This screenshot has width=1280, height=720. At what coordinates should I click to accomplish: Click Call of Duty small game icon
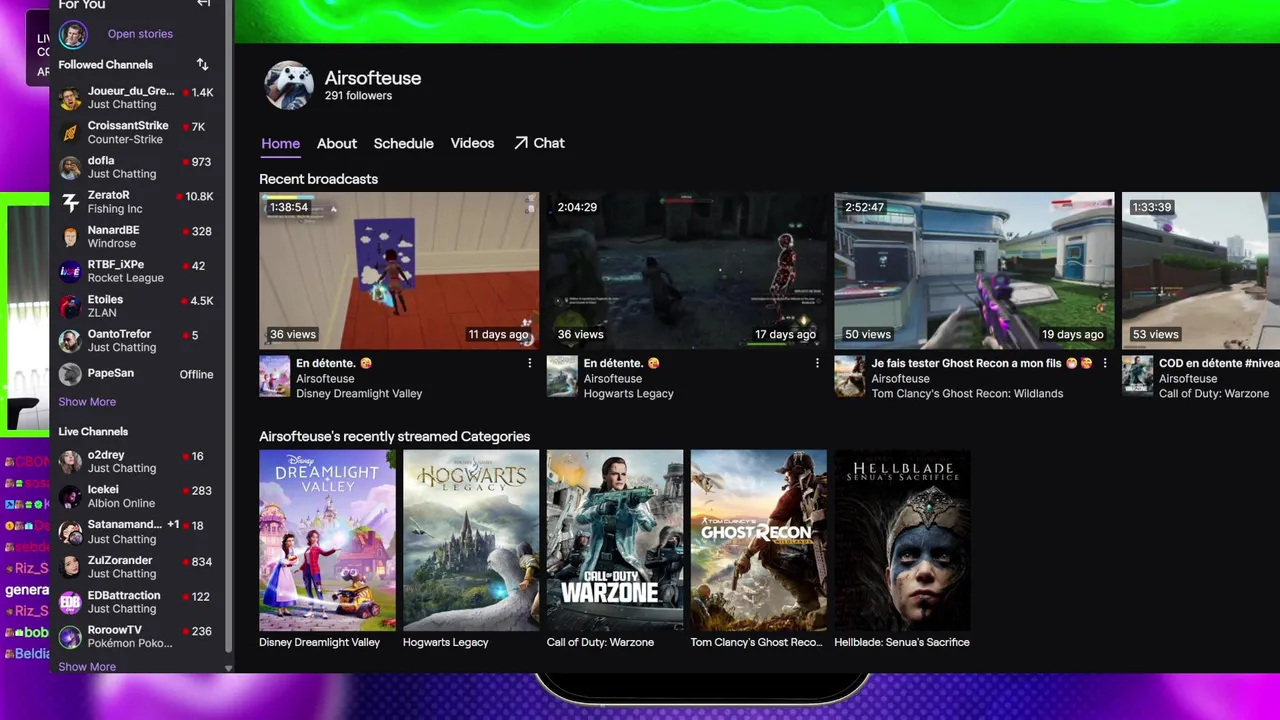click(x=1137, y=377)
